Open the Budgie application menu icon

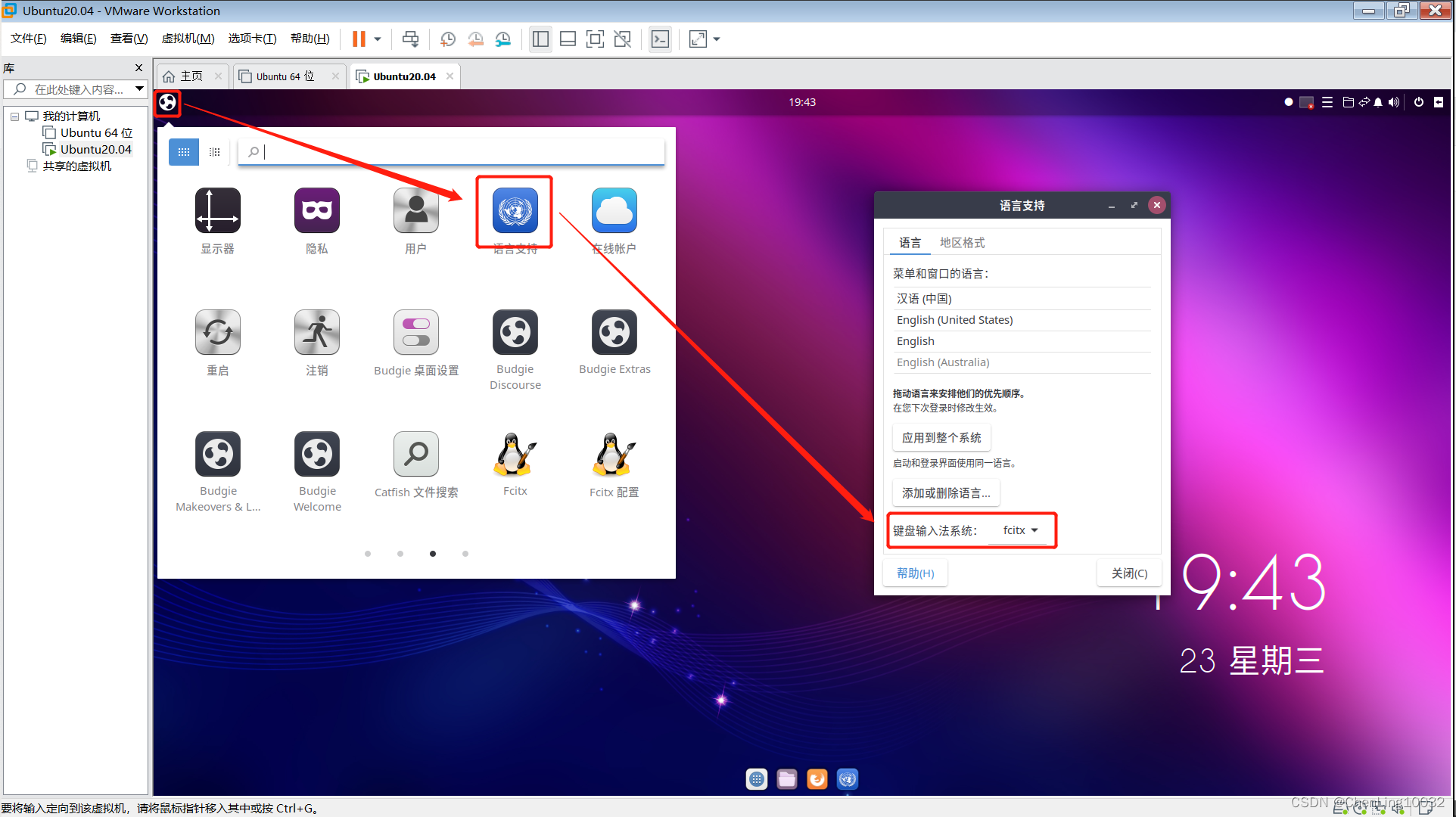coord(167,102)
